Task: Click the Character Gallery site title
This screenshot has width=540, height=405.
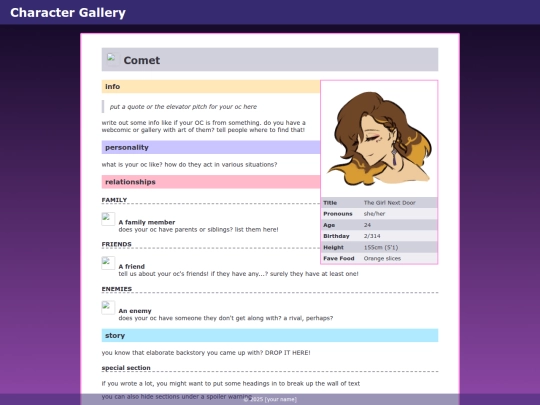Action: pos(68,13)
